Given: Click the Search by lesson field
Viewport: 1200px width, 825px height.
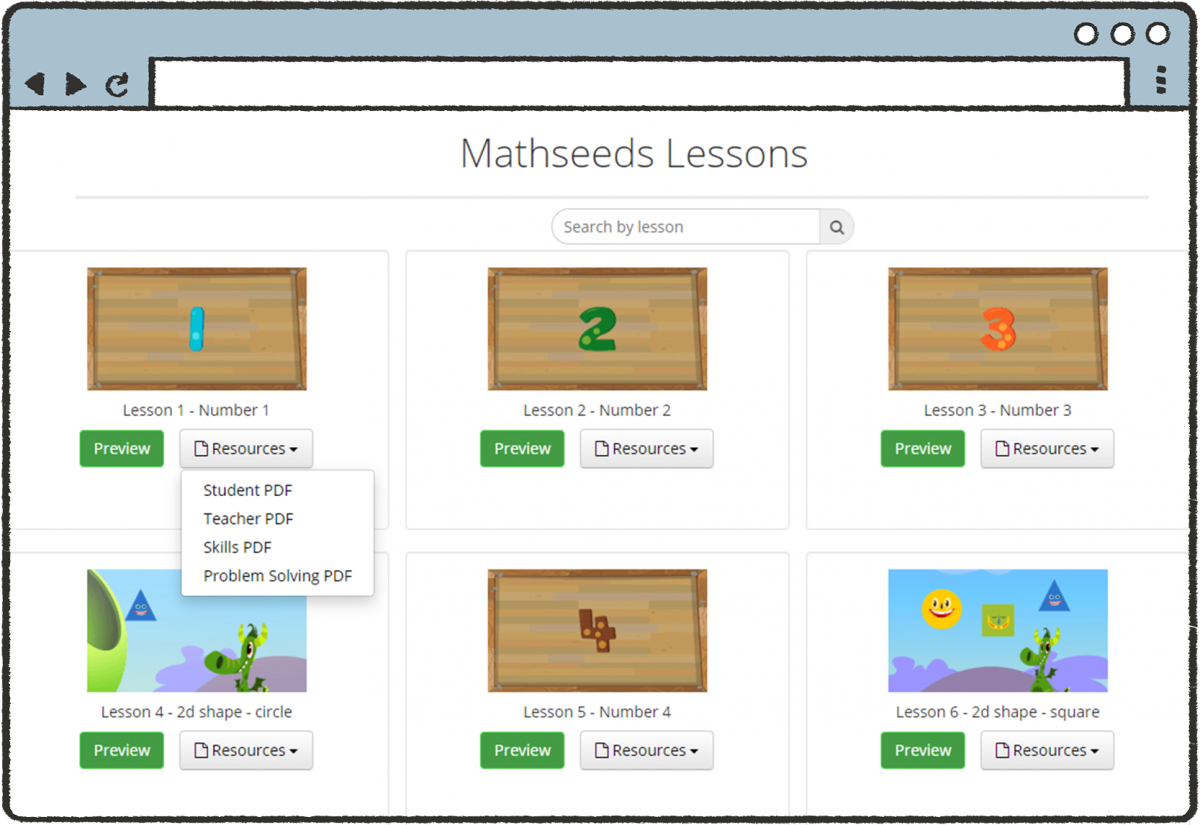Looking at the screenshot, I should click(x=686, y=227).
